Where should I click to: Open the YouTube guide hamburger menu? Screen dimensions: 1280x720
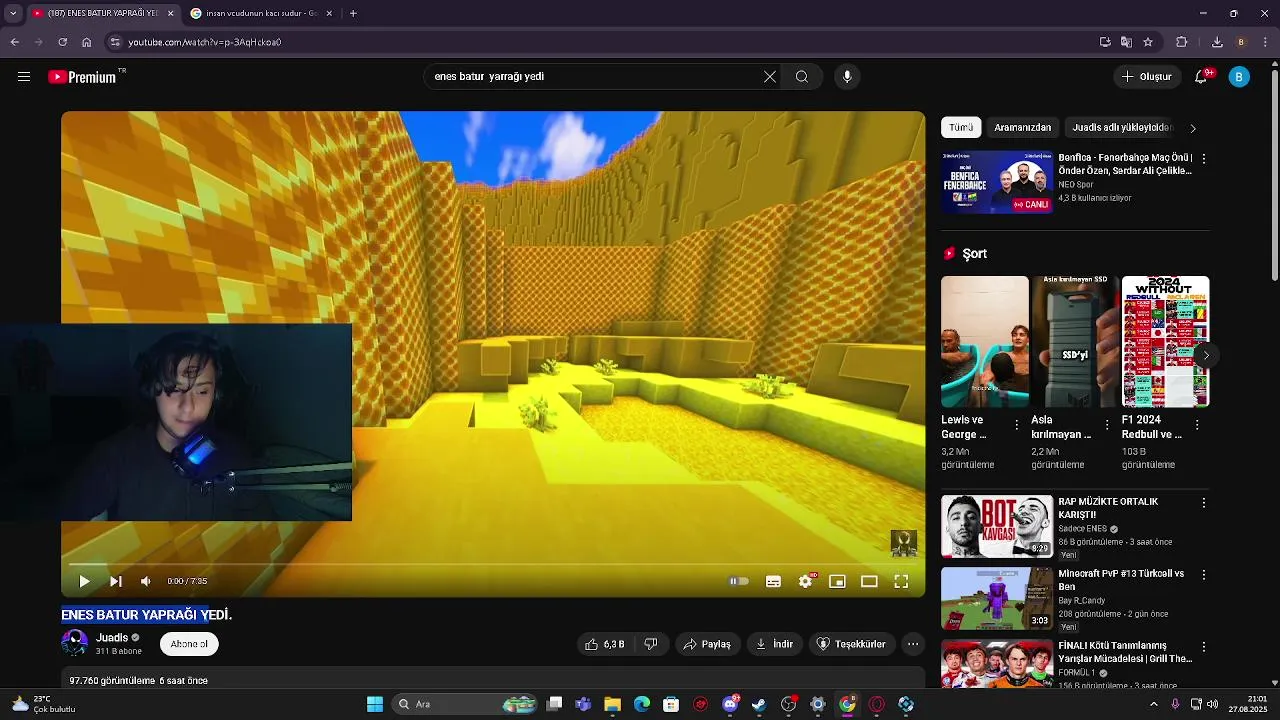[24, 77]
